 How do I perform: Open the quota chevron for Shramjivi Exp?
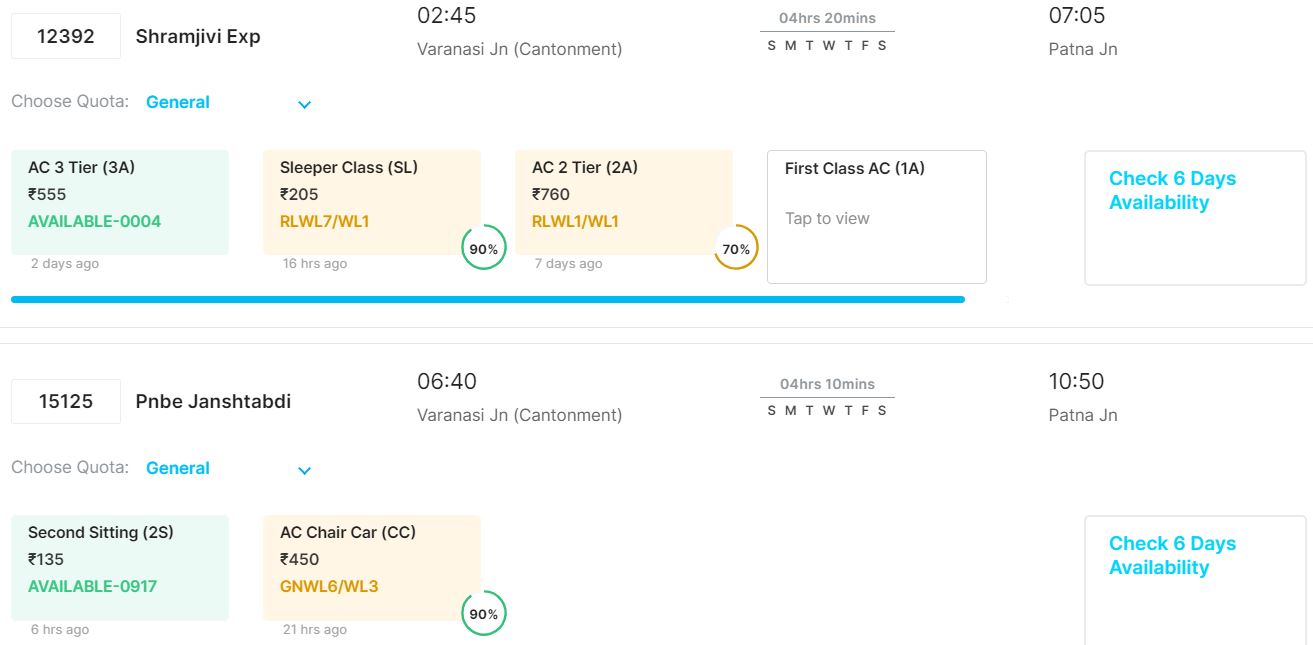point(305,104)
